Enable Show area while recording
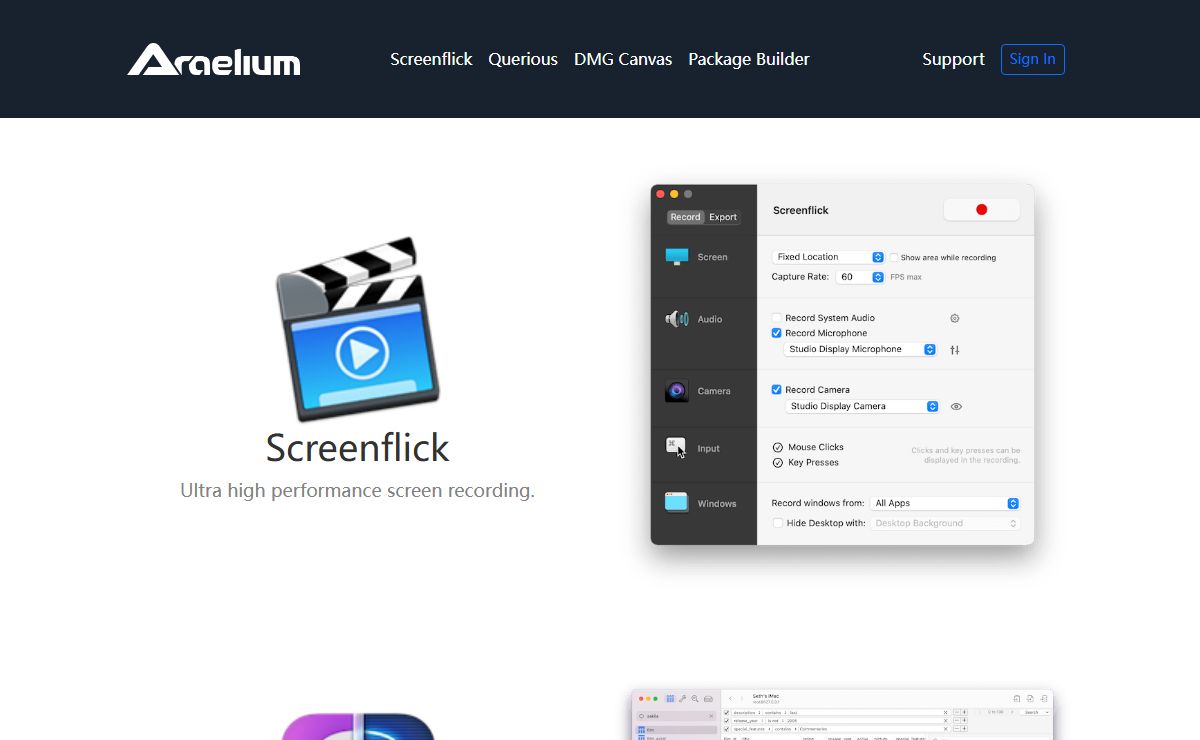The image size is (1200, 740). (893, 257)
